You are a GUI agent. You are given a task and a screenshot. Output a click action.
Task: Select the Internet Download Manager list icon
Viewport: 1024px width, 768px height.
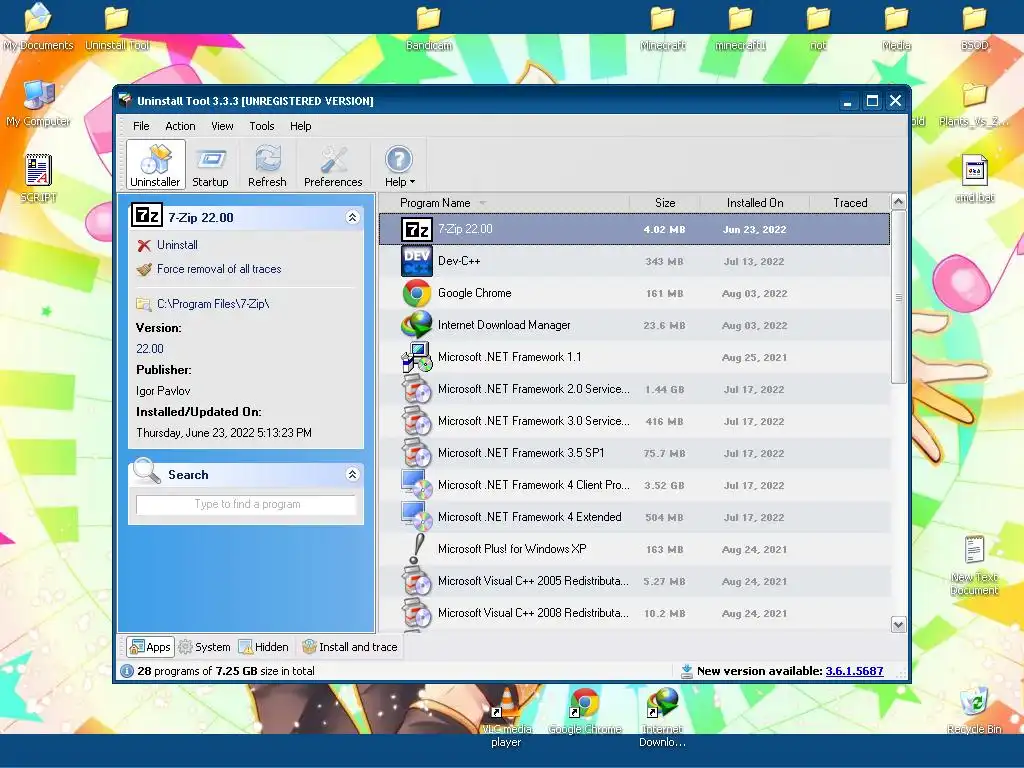[417, 325]
